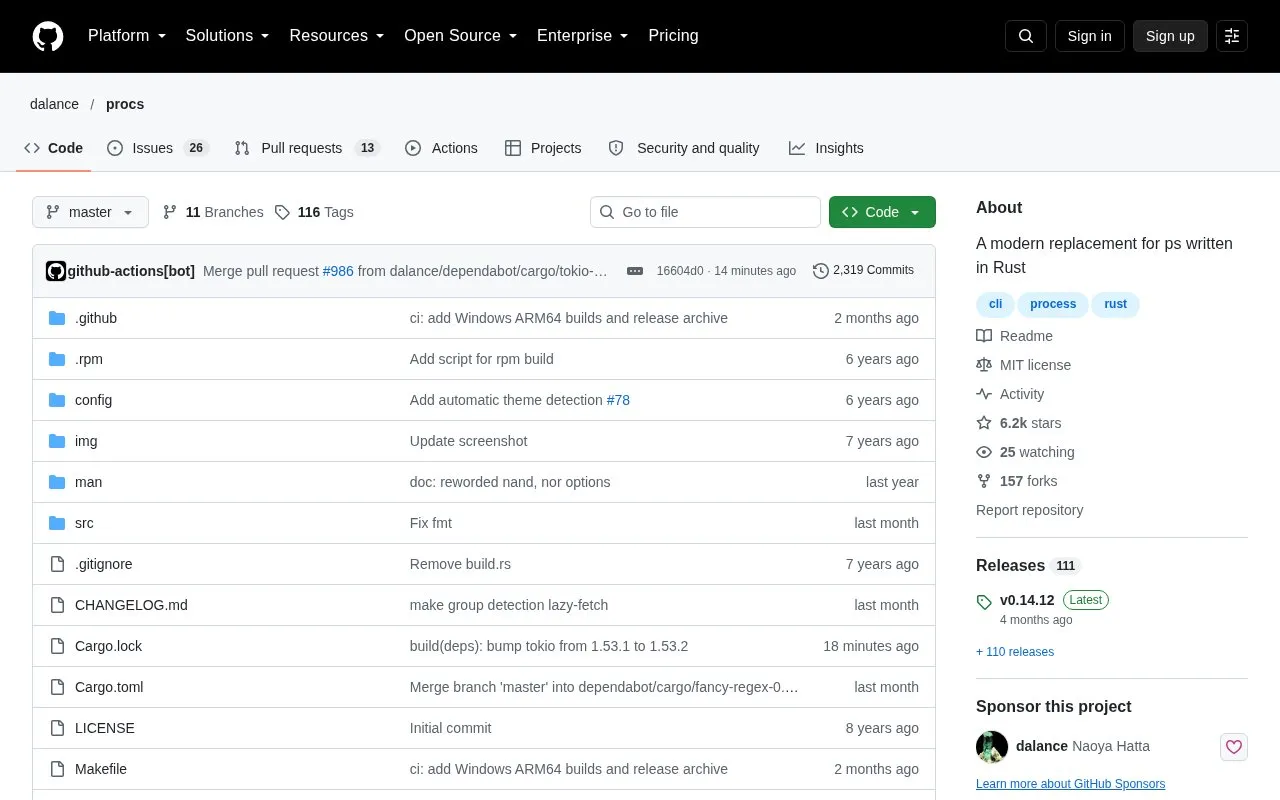The height and width of the screenshot is (800, 1280).
Task: Click the stars star icon
Action: 984,423
